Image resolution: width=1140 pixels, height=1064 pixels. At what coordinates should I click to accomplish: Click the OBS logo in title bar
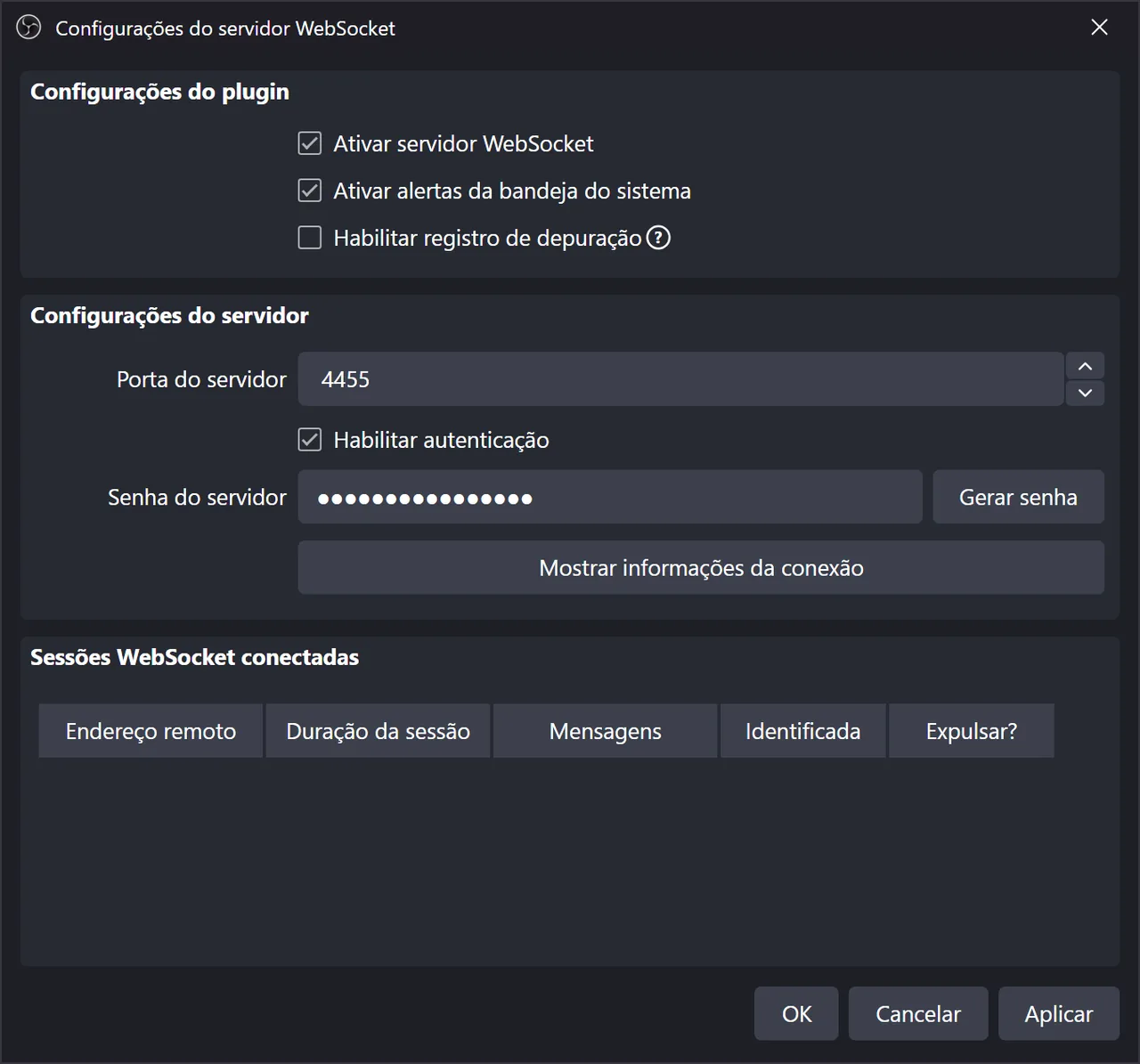(x=28, y=28)
